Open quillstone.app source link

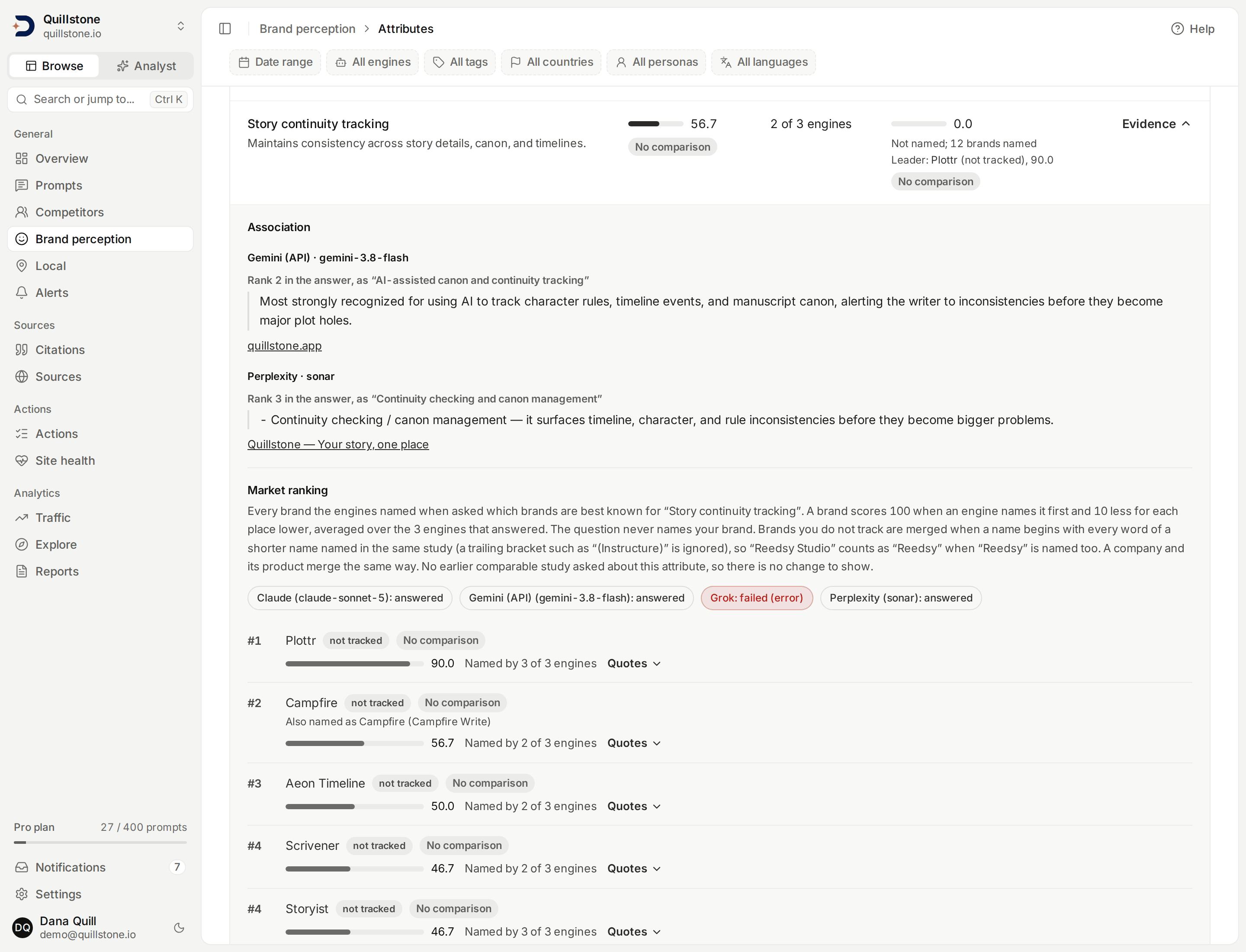(284, 346)
